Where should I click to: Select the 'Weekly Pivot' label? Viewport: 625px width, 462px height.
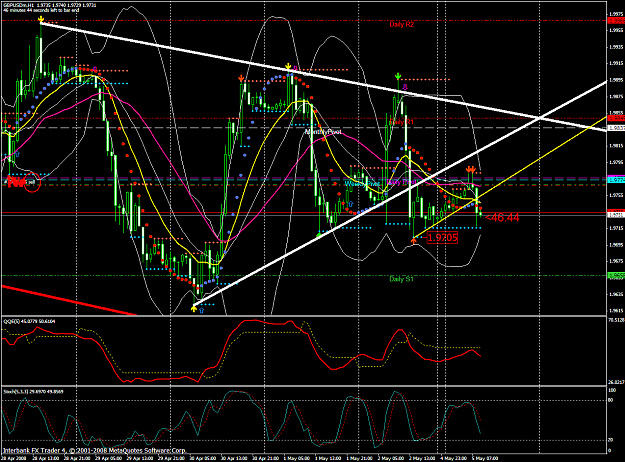[x=362, y=184]
